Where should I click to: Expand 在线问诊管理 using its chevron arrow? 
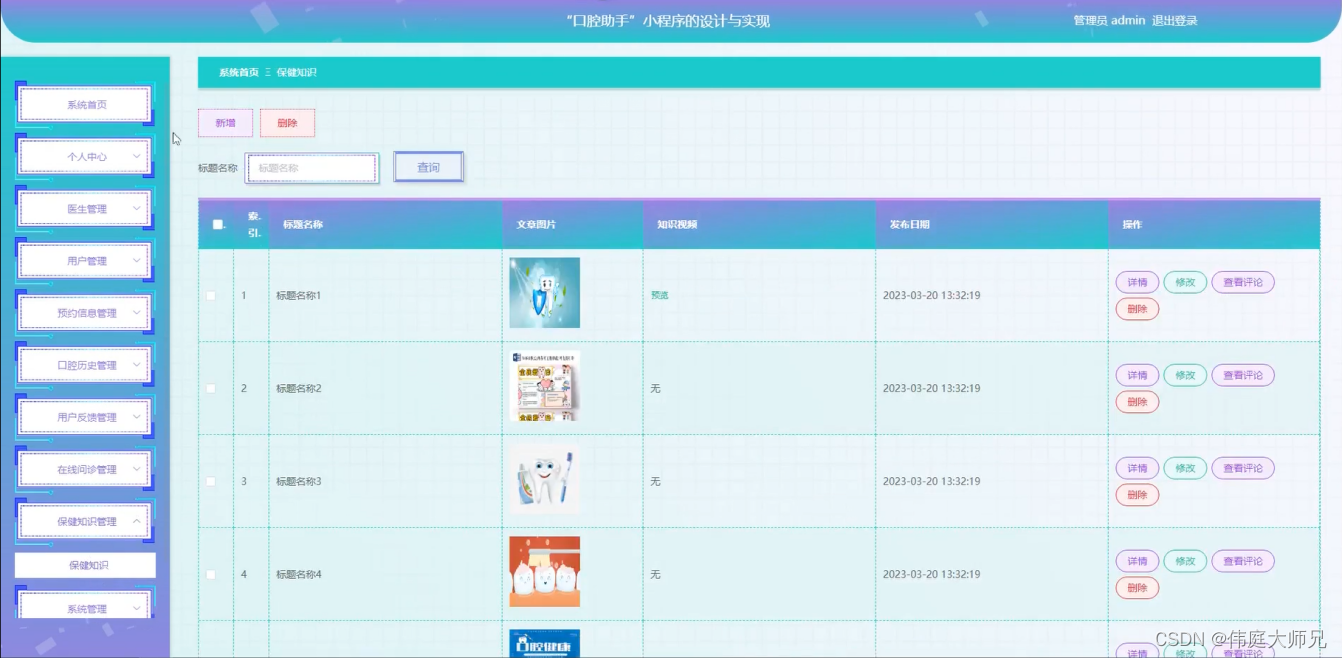[137, 469]
